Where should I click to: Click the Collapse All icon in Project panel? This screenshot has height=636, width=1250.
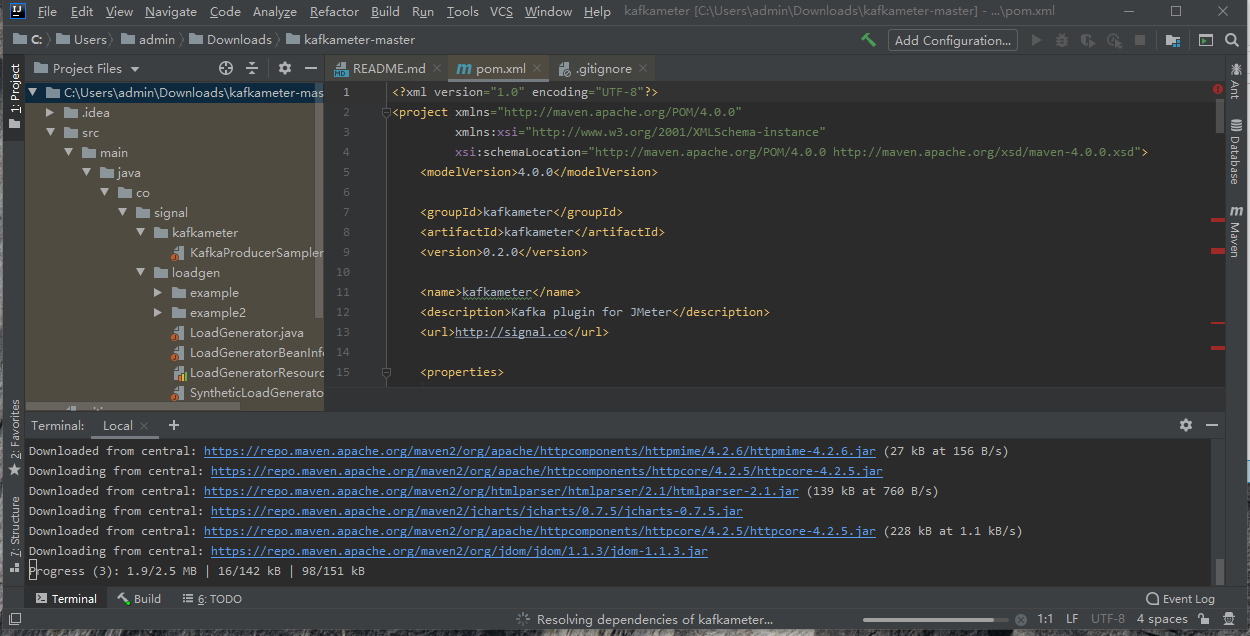pos(252,68)
